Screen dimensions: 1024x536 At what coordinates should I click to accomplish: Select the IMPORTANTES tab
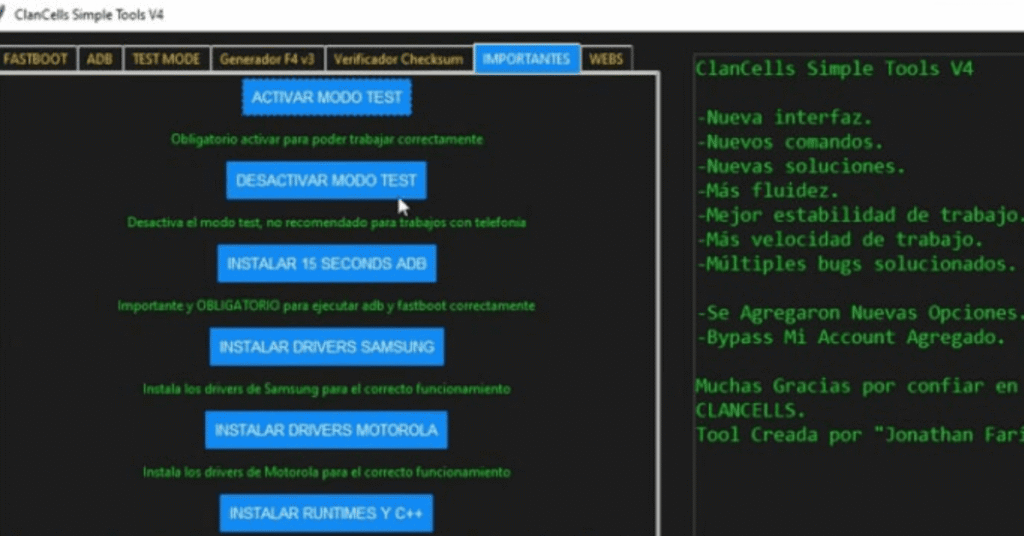[526, 59]
